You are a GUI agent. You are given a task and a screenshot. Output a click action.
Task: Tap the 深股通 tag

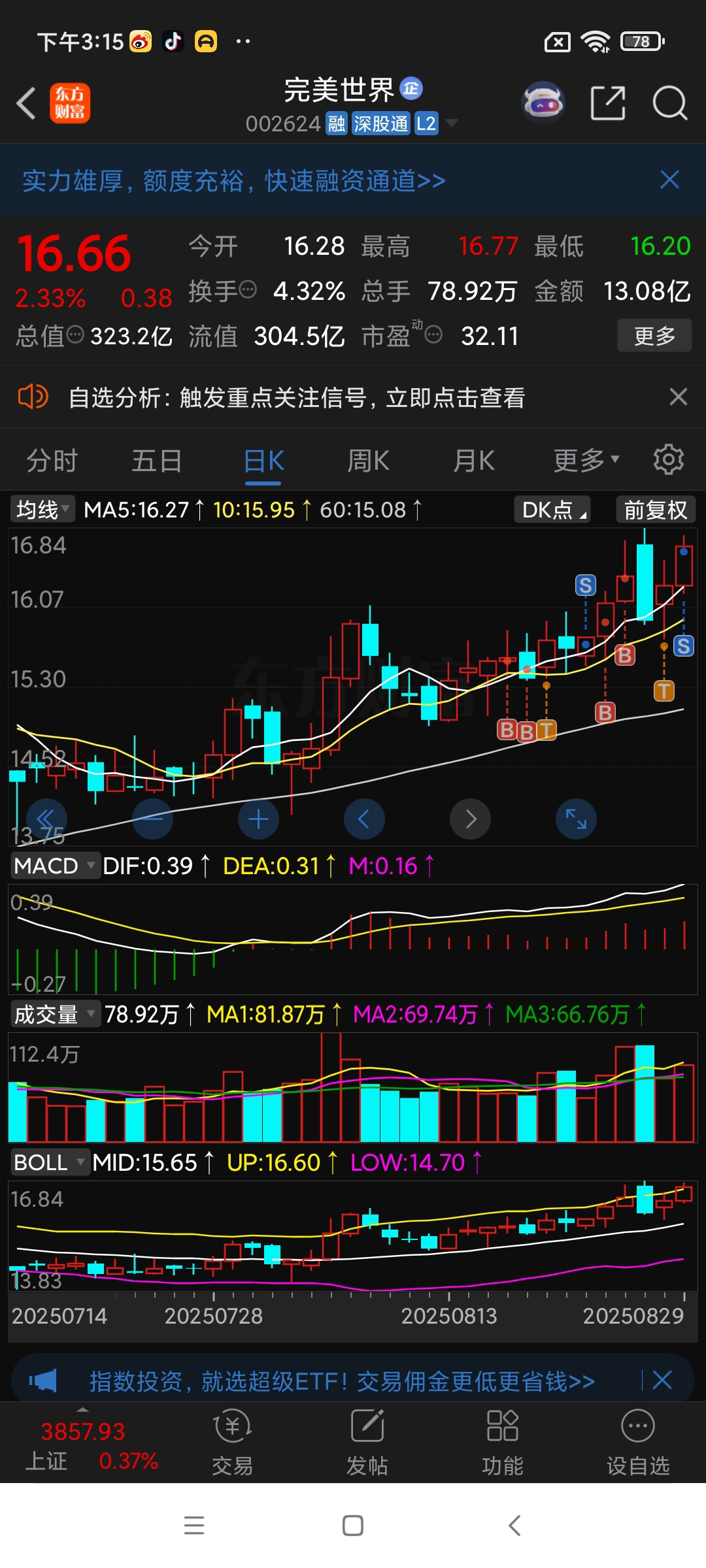[381, 123]
